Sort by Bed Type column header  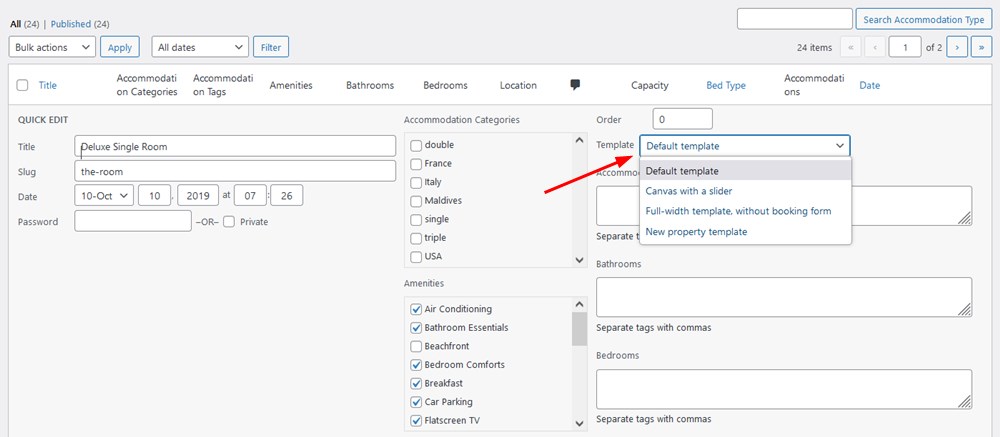[726, 85]
